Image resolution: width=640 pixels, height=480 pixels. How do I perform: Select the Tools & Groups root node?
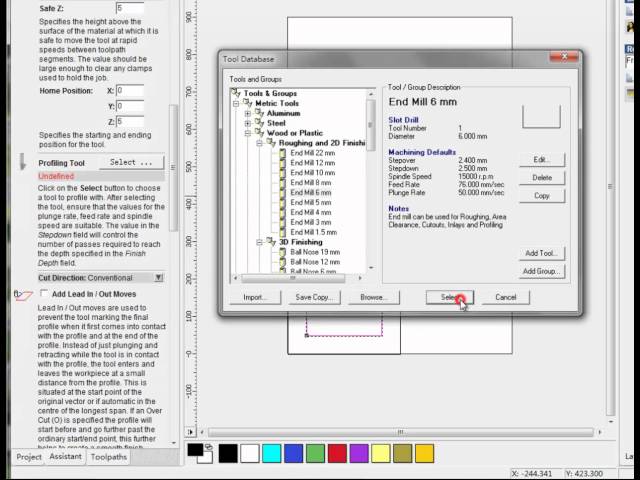(x=270, y=93)
